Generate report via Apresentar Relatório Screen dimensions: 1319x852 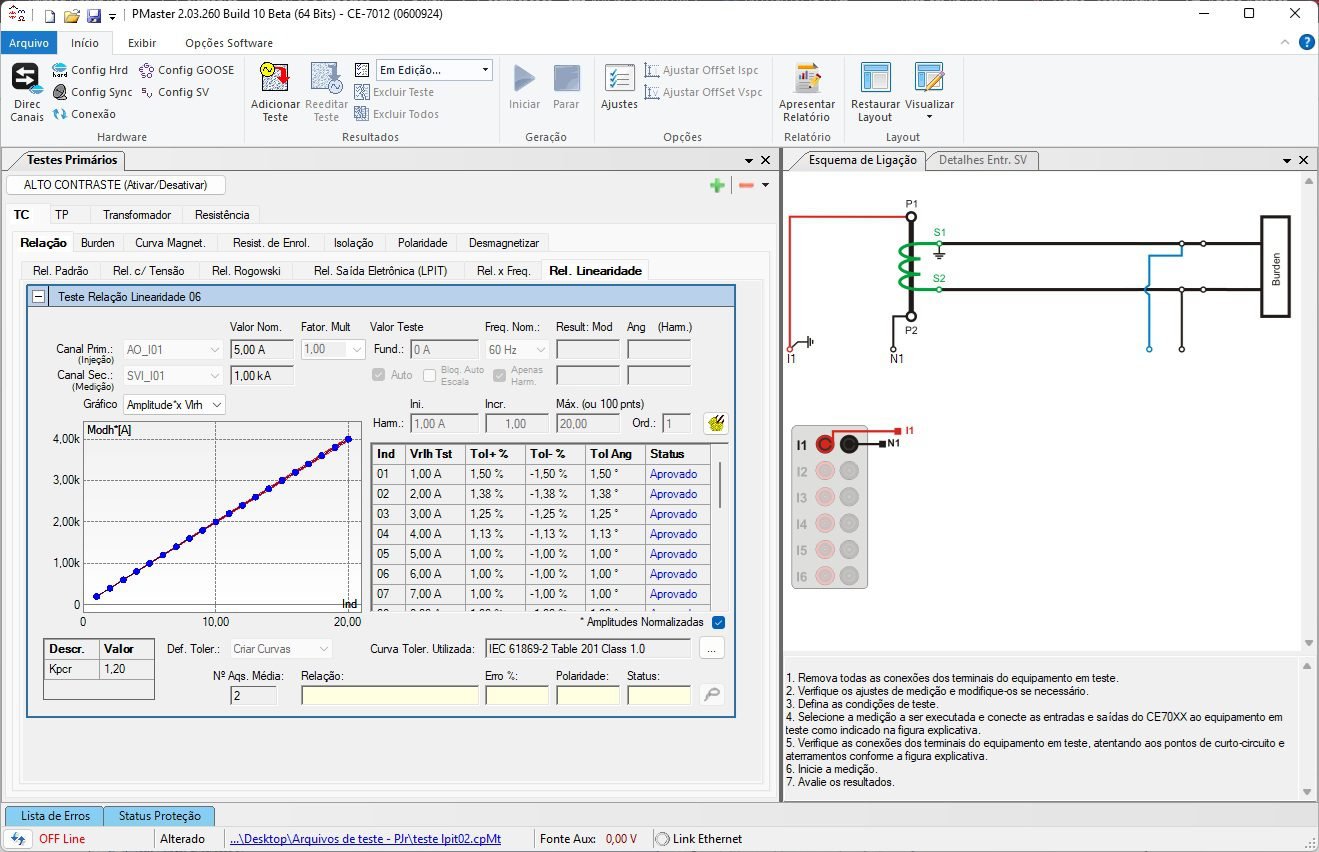(x=807, y=90)
